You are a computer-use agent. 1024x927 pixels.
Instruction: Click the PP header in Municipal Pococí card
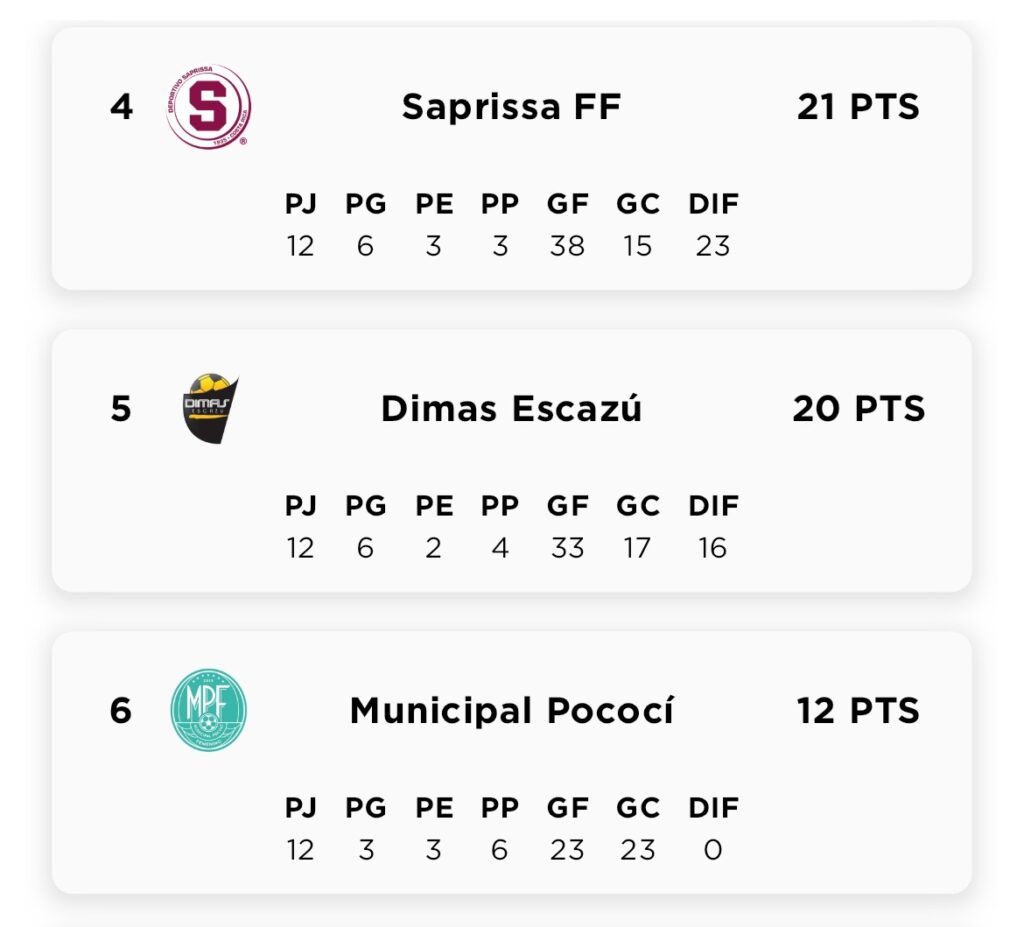pyautogui.click(x=500, y=808)
